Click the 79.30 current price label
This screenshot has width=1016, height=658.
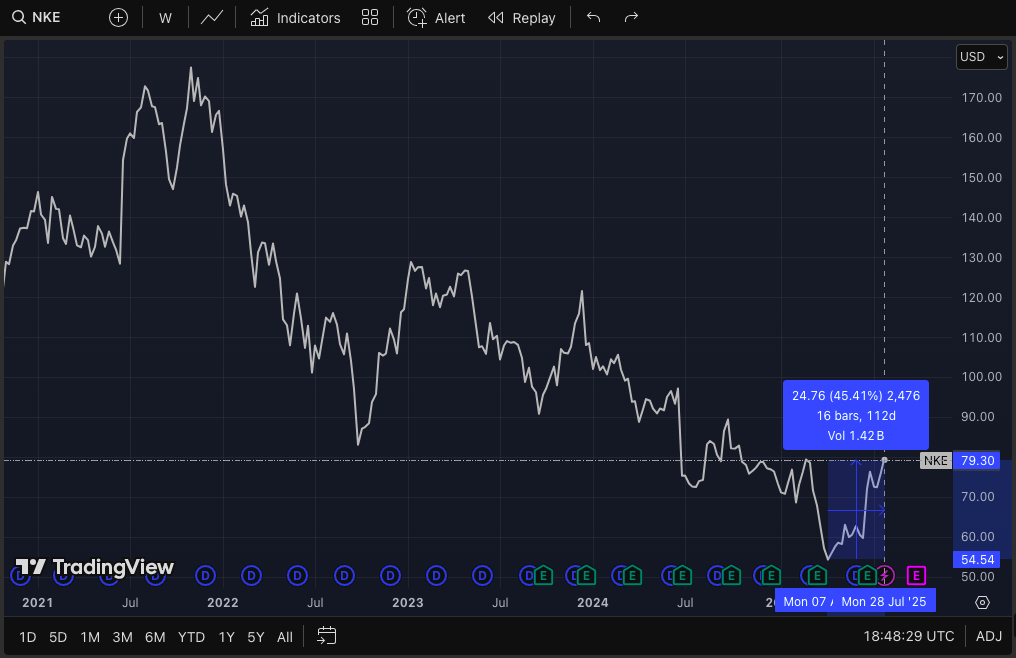(977, 461)
